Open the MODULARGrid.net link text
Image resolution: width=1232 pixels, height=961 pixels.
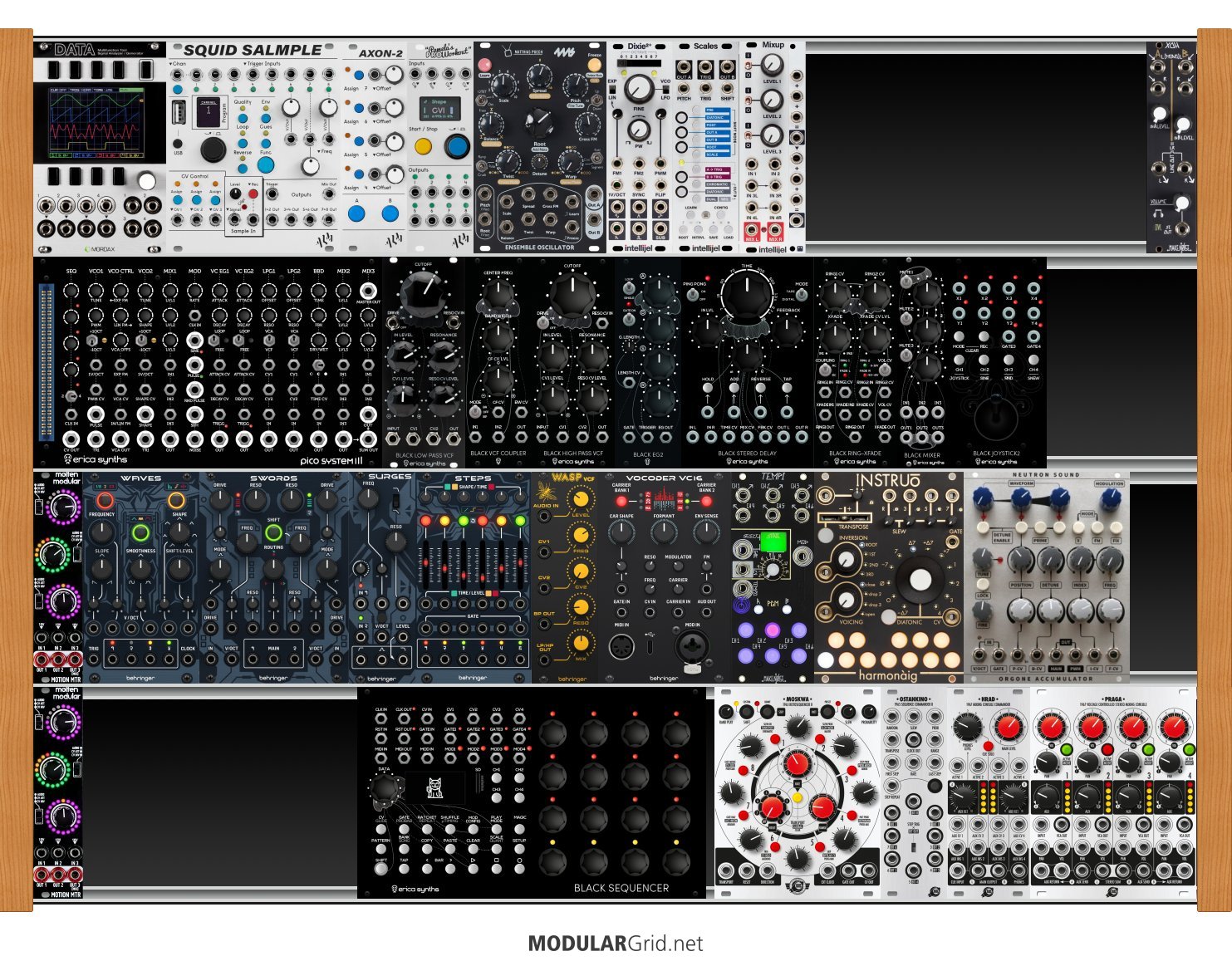pyautogui.click(x=616, y=944)
